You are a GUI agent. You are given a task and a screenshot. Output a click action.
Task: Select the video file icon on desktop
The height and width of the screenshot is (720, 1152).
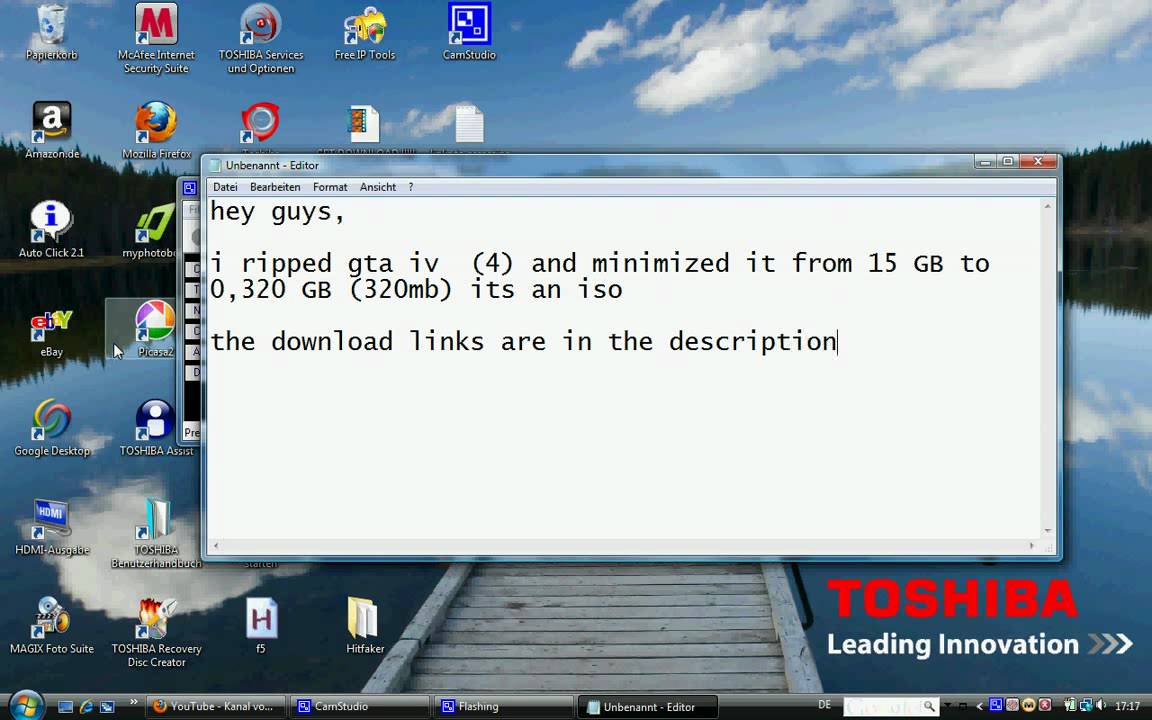(x=364, y=123)
